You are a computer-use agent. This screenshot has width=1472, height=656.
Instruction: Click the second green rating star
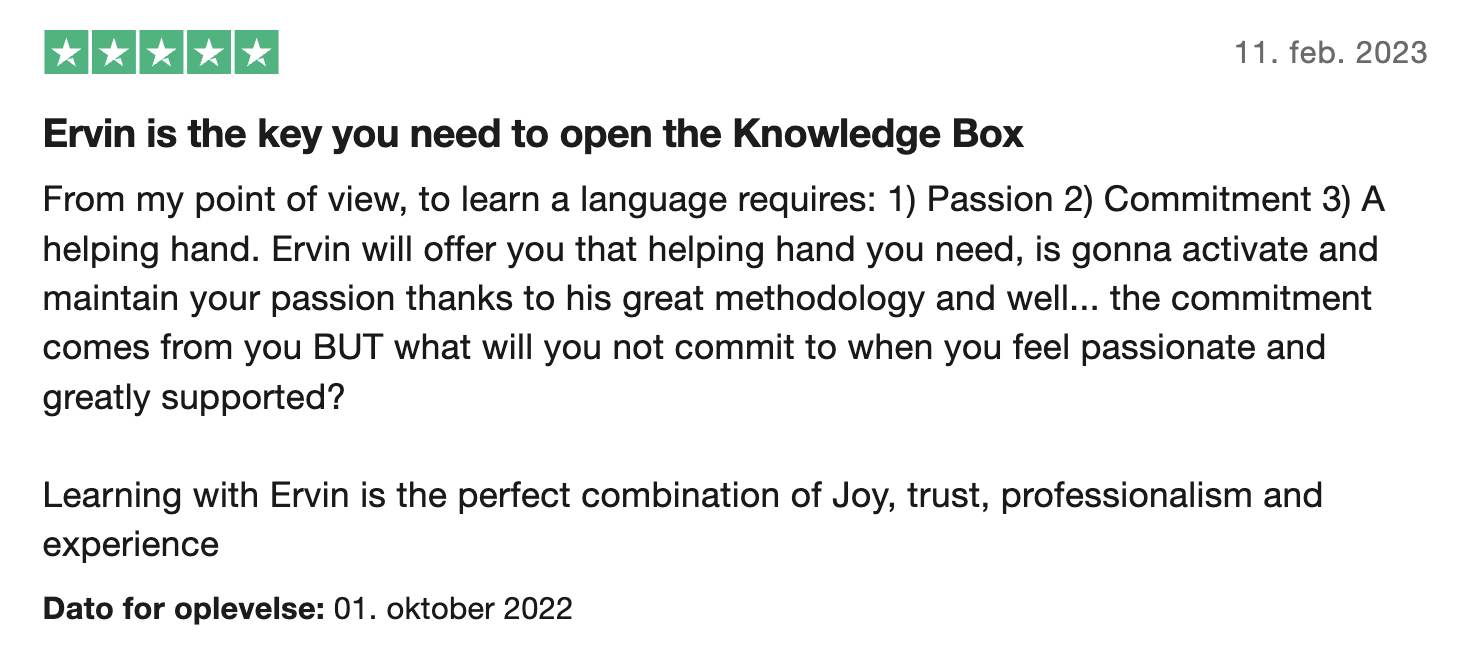point(114,53)
